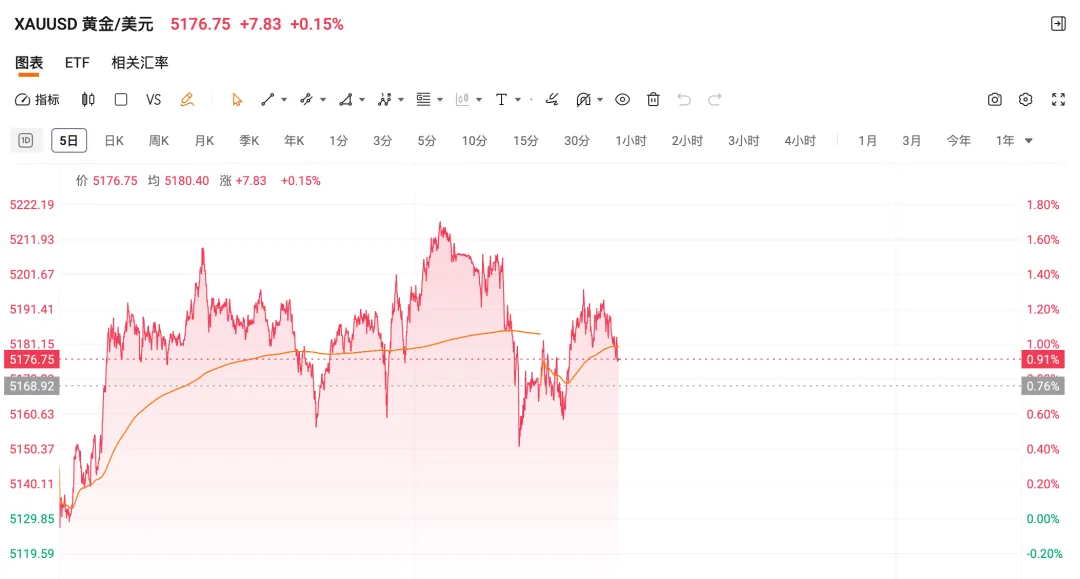
Task: Select the line drawing tool
Action: [267, 99]
